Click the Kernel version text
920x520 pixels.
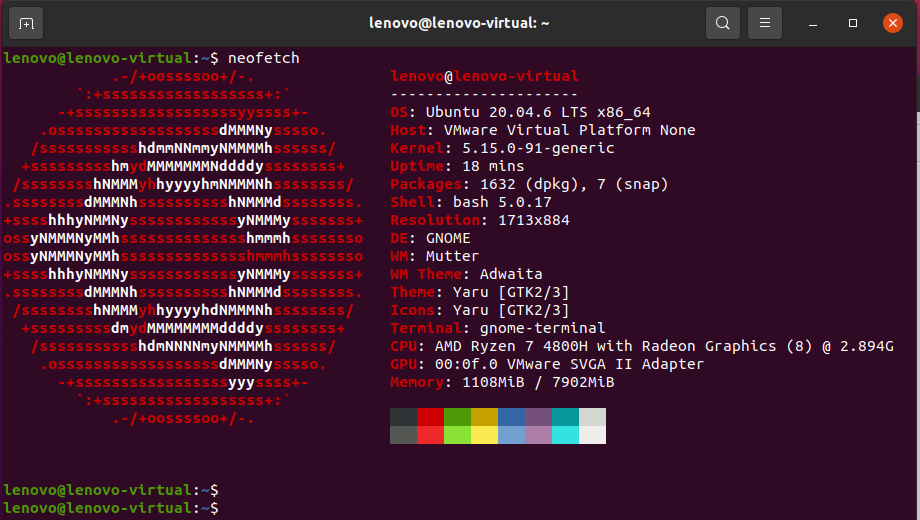538,148
